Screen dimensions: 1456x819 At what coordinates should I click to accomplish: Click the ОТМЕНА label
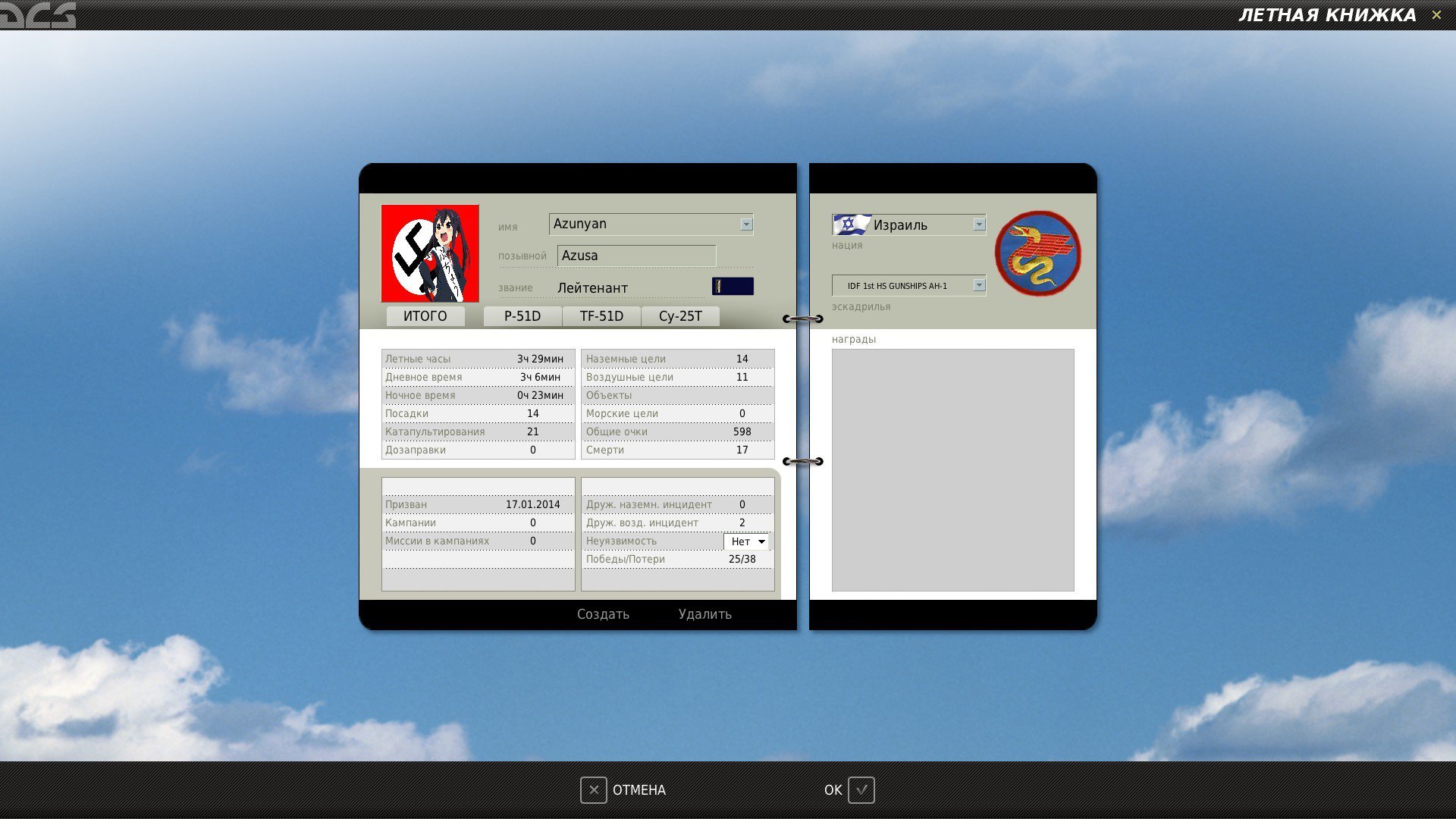[x=639, y=790]
